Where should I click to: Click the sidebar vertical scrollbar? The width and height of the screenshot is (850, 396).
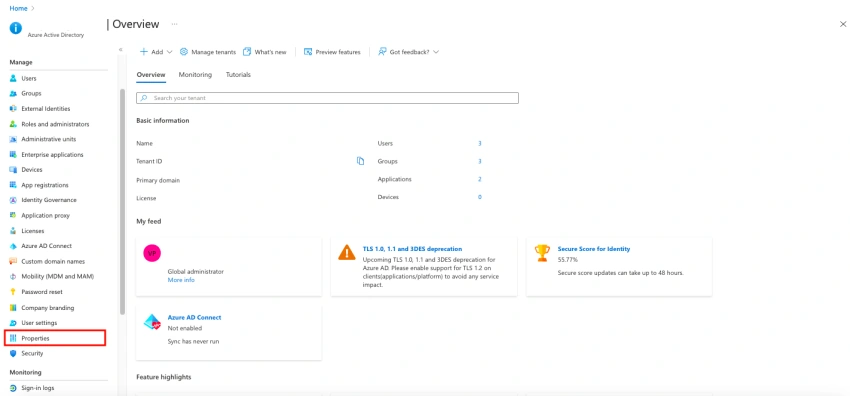pyautogui.click(x=123, y=202)
